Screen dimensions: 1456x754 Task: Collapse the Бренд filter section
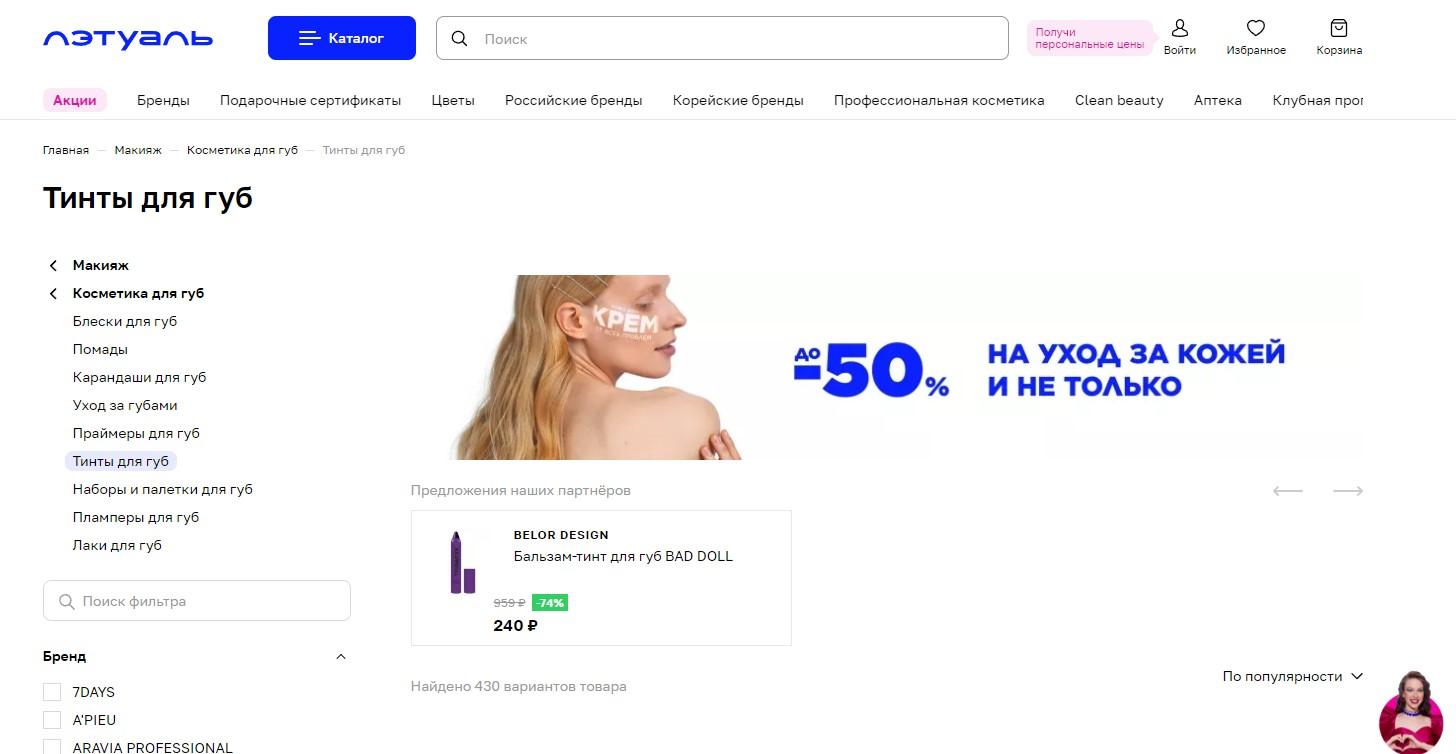[x=341, y=657]
